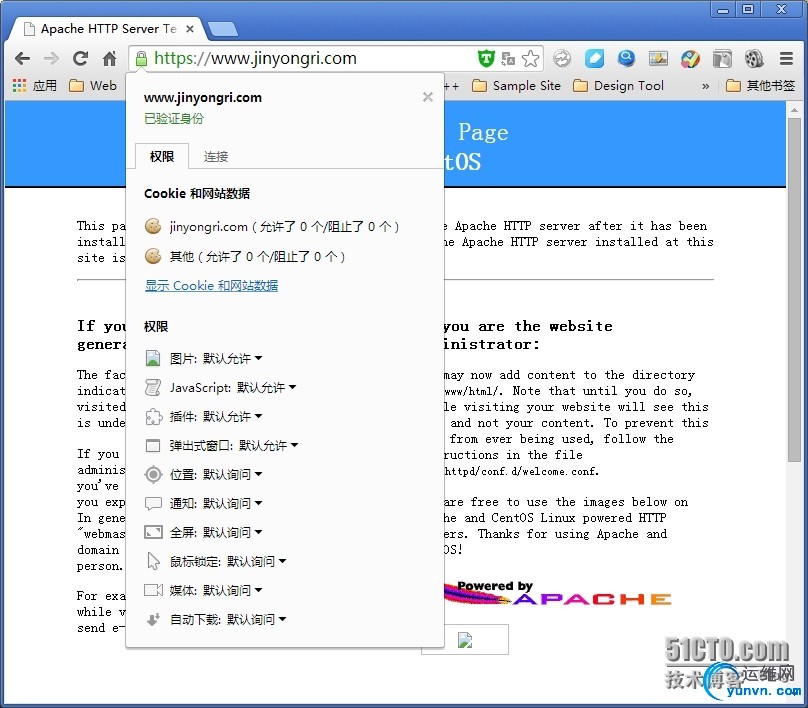Image resolution: width=808 pixels, height=708 pixels.
Task: Switch to the 权限 tab
Action: 162,156
